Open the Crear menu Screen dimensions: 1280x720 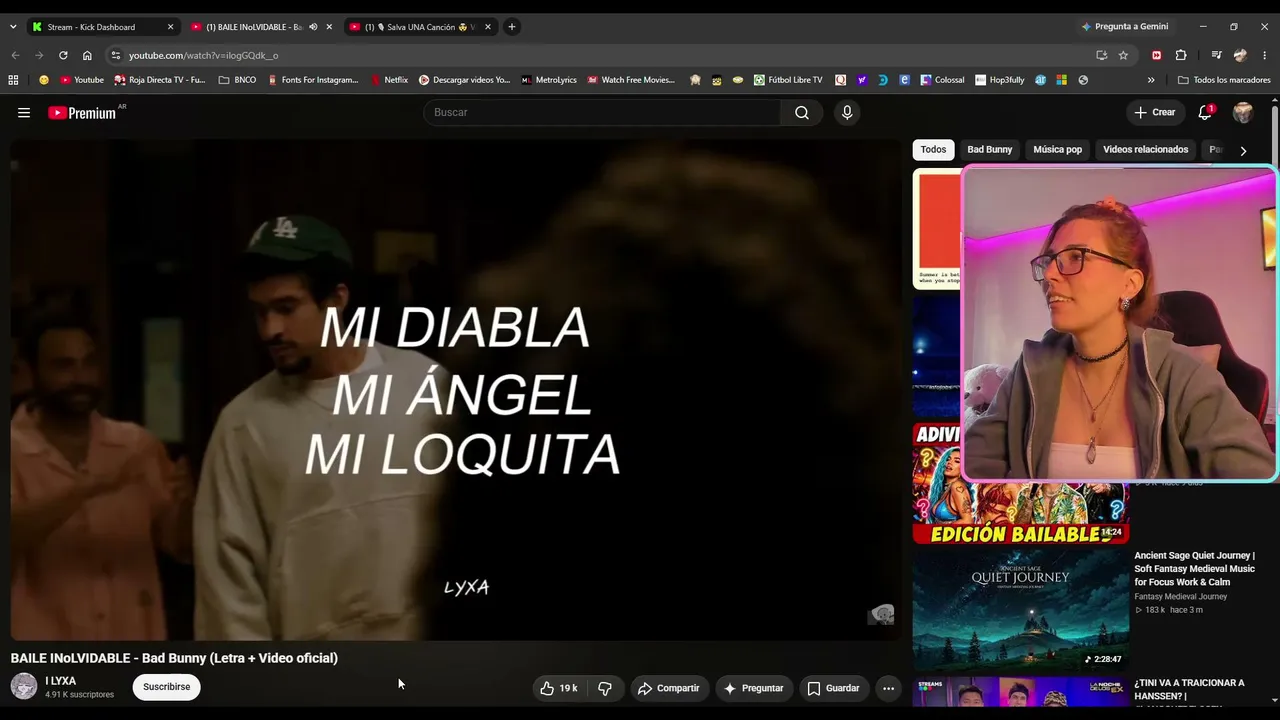tap(1155, 113)
